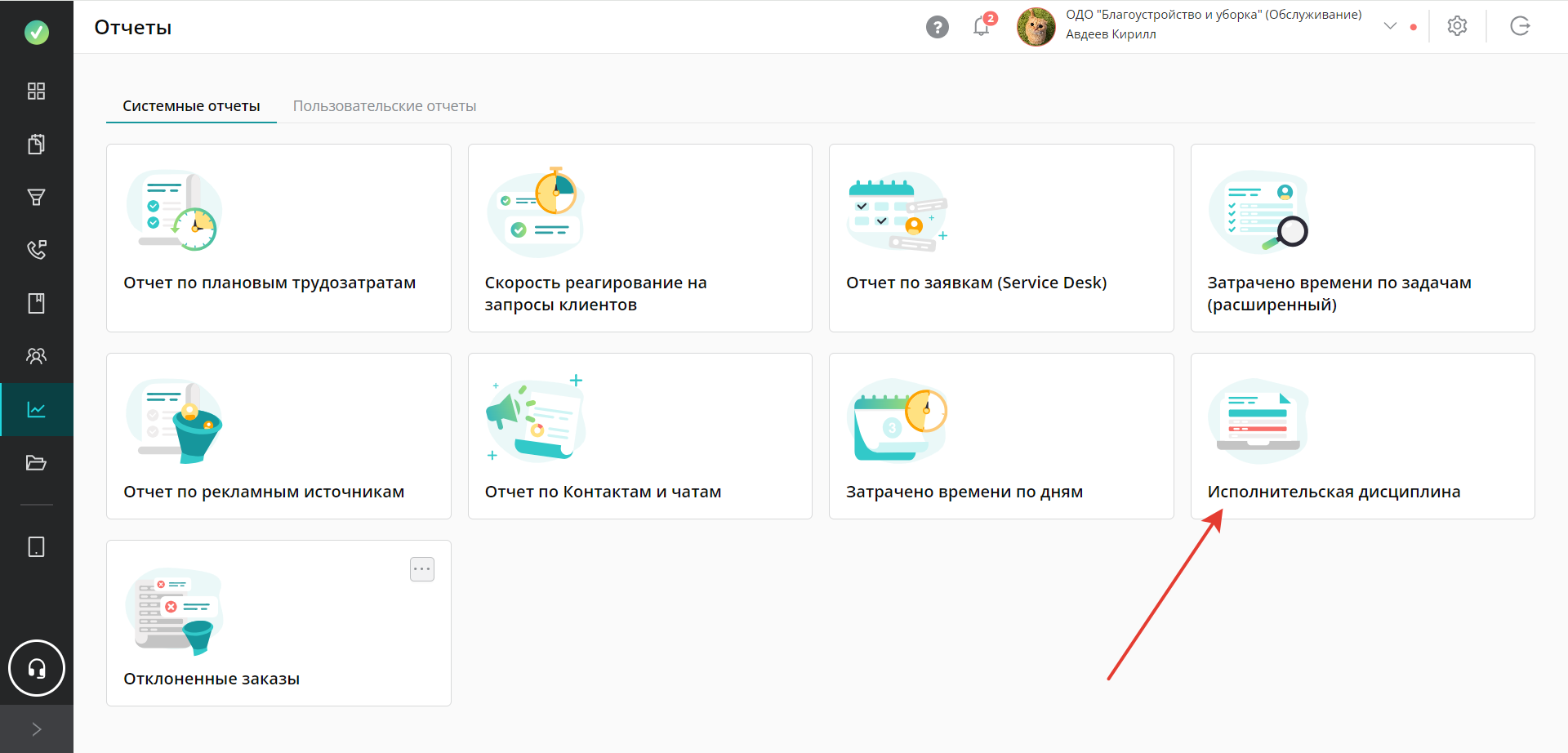Open the help question mark icon
Image resolution: width=1568 pixels, height=753 pixels.
click(938, 27)
